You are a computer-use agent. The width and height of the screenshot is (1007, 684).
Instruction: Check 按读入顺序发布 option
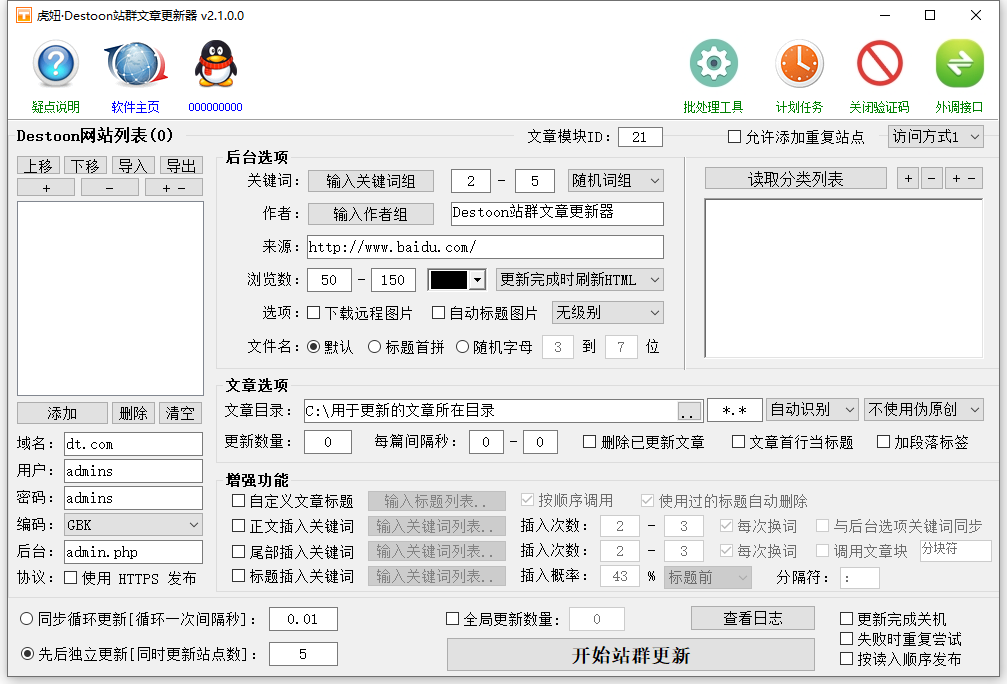[846, 658]
